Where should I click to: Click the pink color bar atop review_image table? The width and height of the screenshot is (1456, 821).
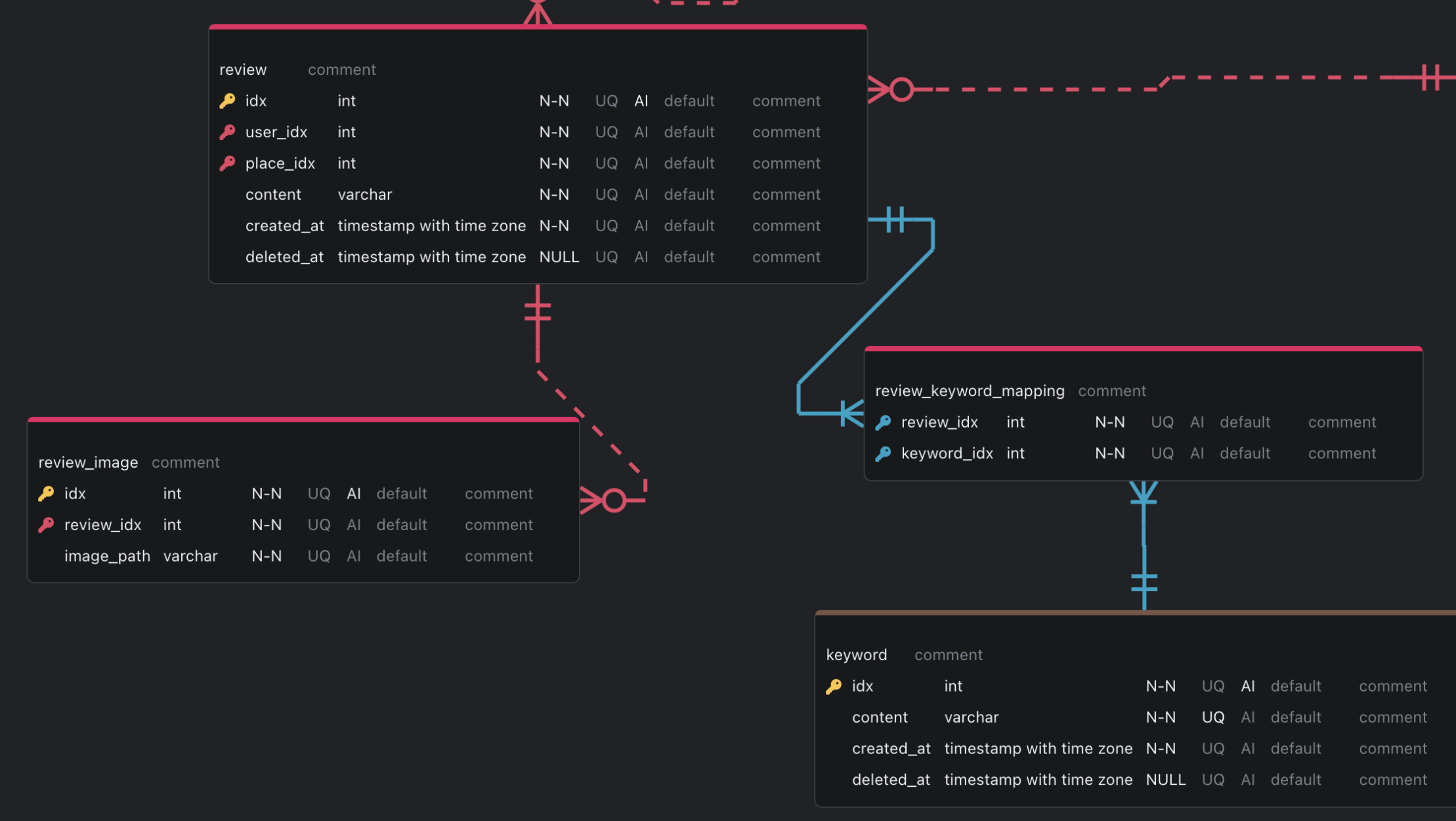tap(302, 419)
